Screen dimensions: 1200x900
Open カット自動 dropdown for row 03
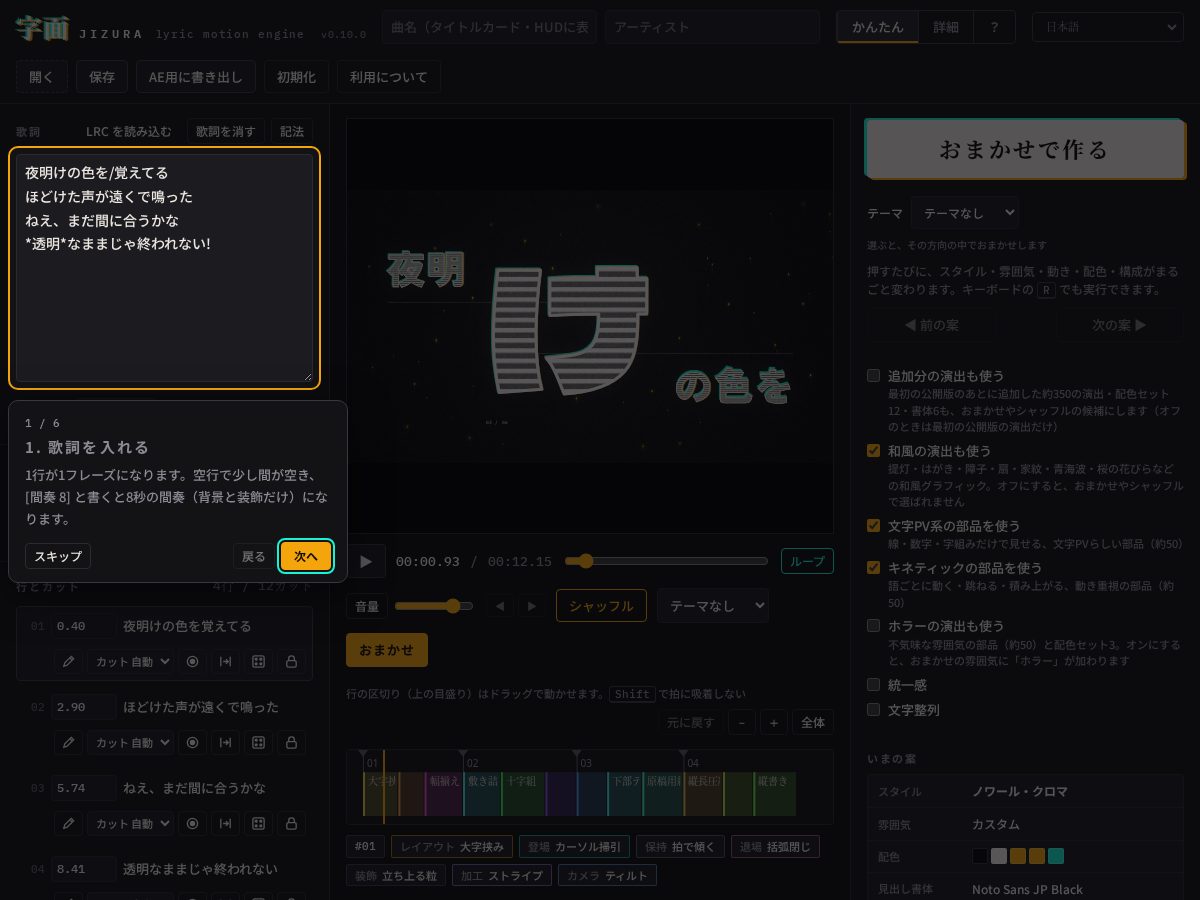point(131,824)
